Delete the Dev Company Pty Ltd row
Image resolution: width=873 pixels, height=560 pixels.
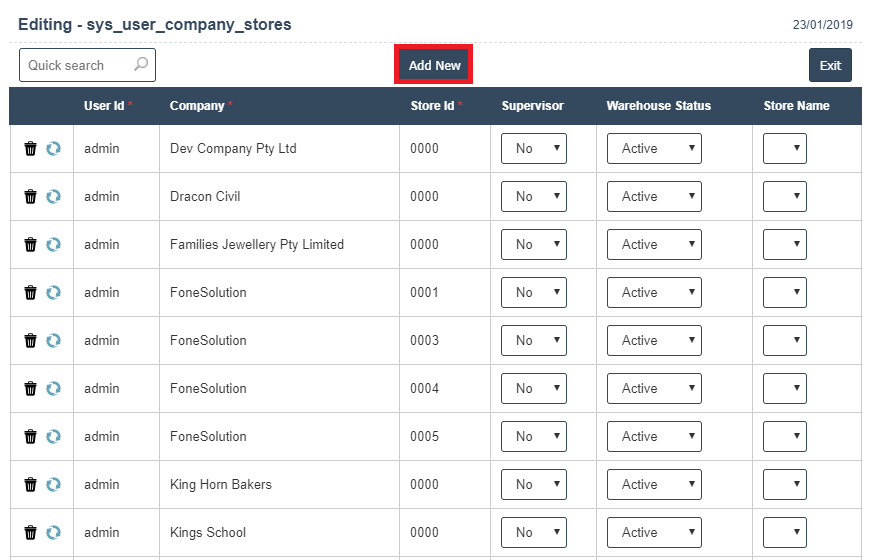pos(30,149)
